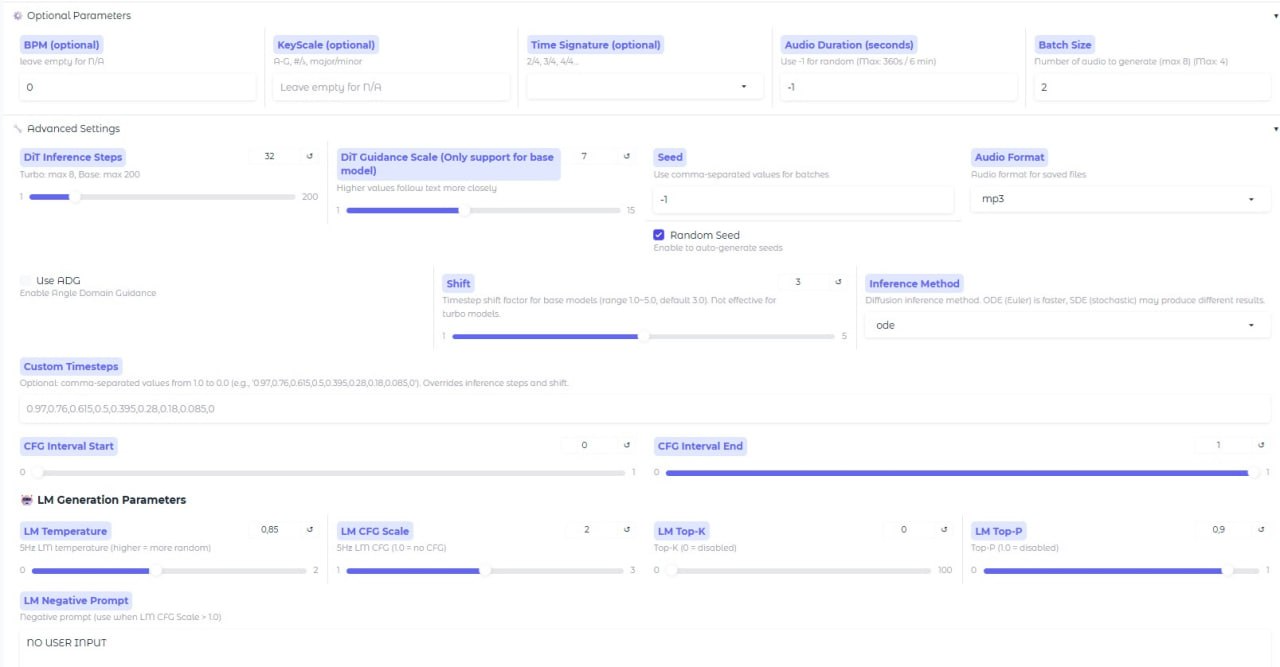Adjust the DiT Guidance Scale slider
Viewport: 1280px width, 667px height.
coord(483,210)
